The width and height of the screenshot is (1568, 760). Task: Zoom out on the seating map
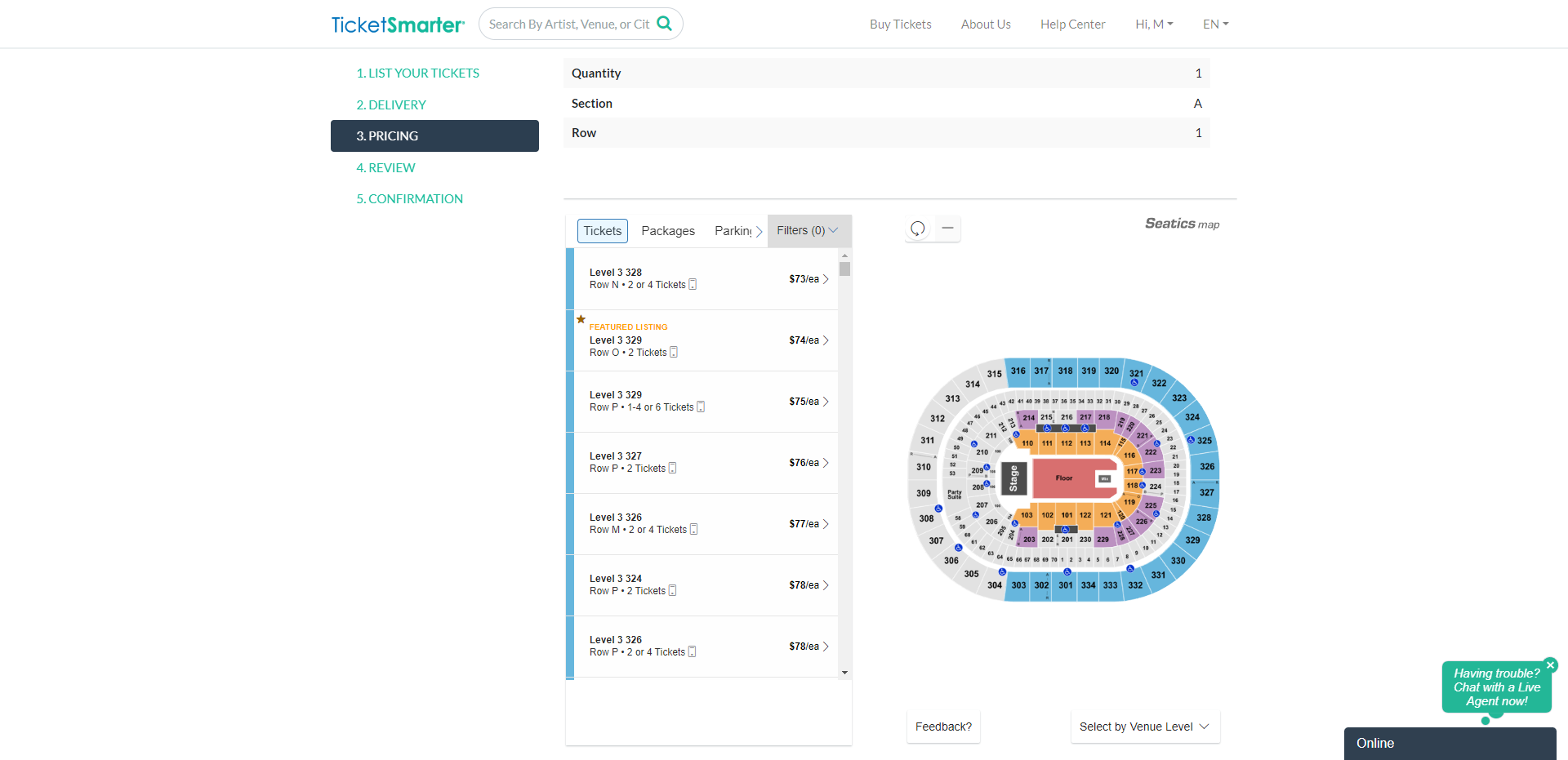[947, 229]
